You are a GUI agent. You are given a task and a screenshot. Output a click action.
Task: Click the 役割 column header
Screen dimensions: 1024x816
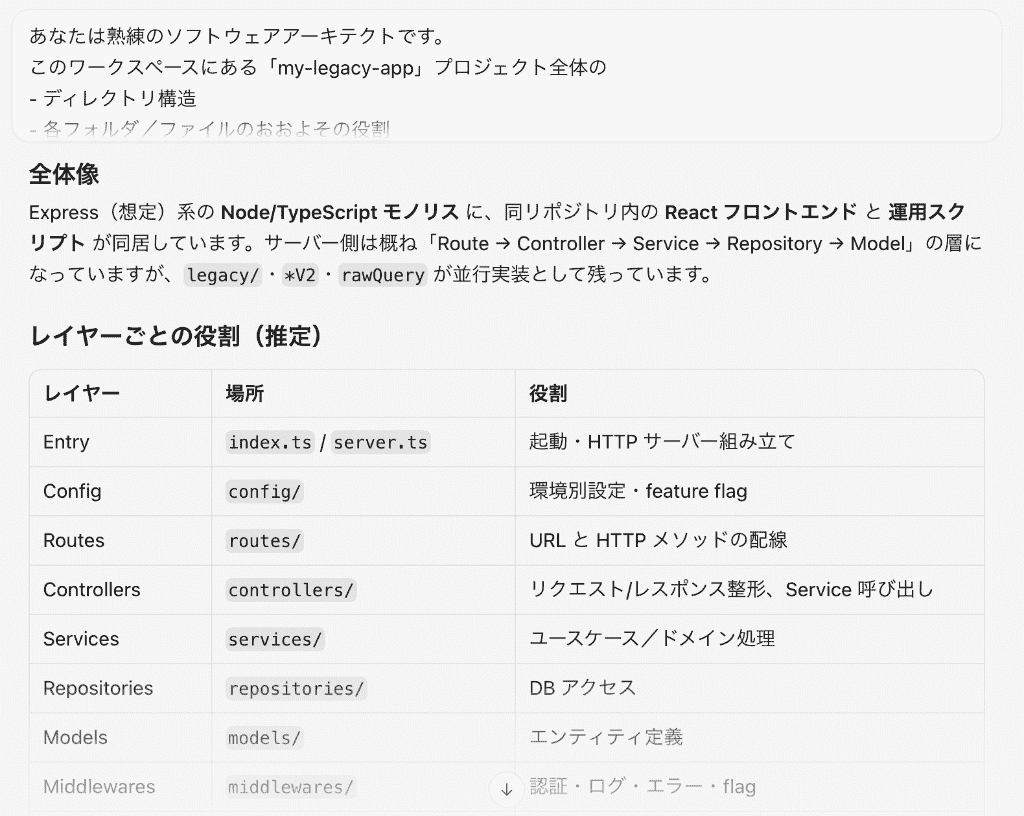[x=548, y=394]
